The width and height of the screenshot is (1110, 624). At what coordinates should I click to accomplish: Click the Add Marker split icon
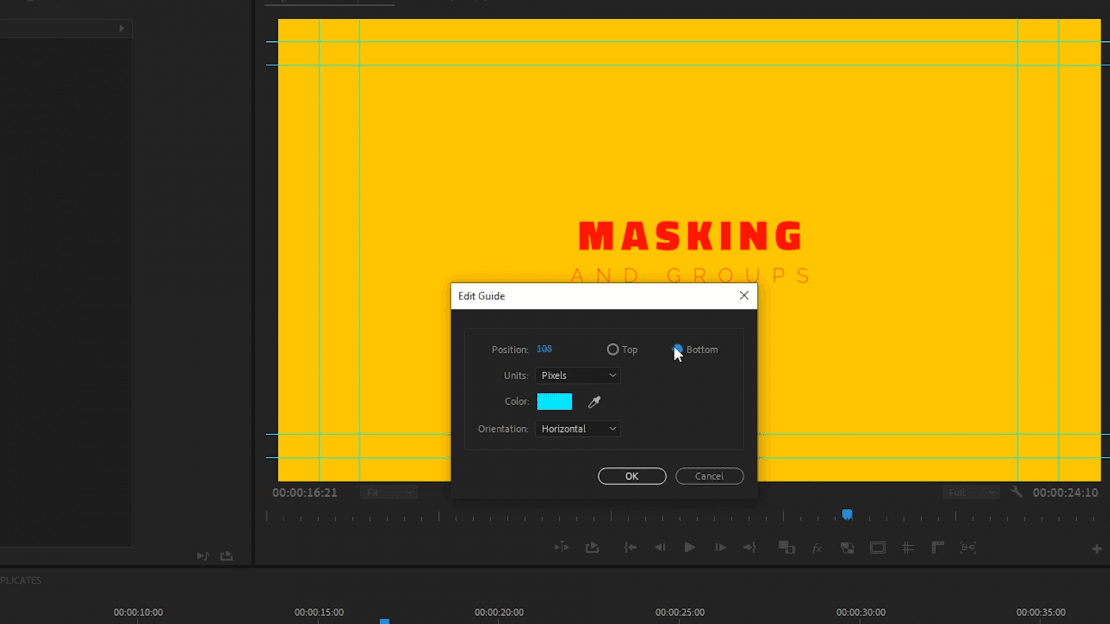(x=561, y=548)
